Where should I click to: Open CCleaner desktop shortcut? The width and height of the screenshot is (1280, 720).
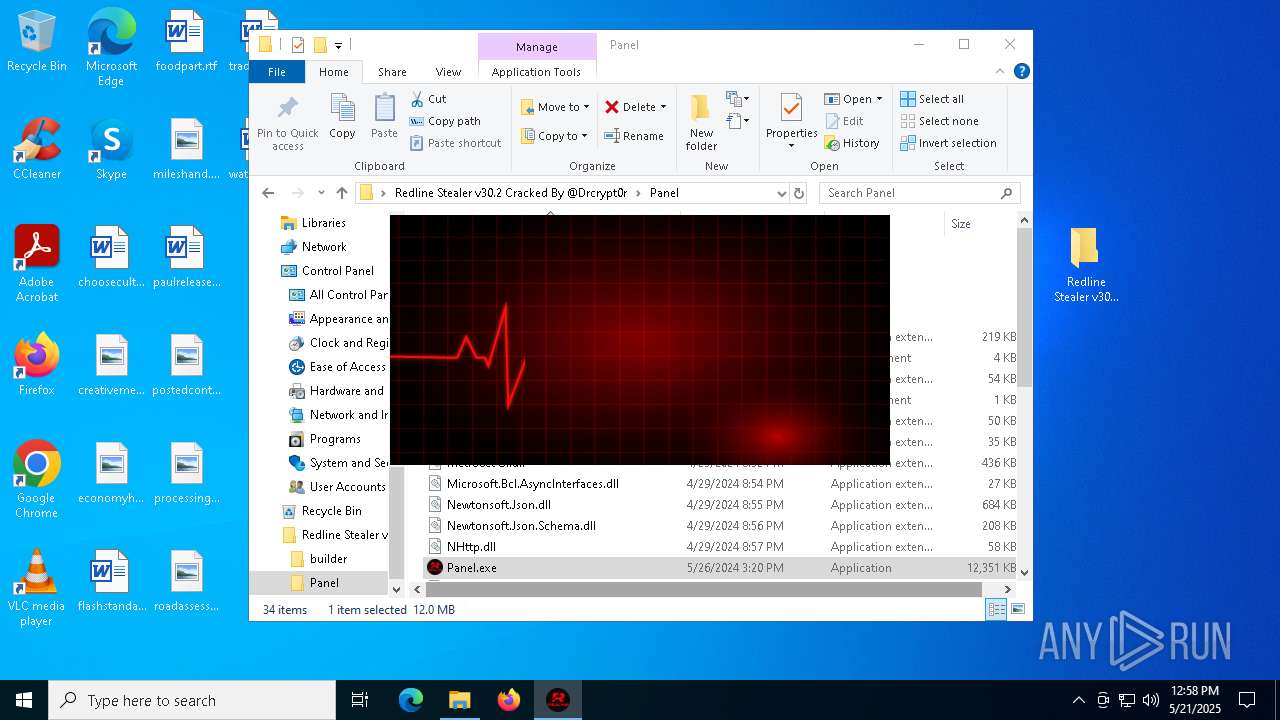37,149
